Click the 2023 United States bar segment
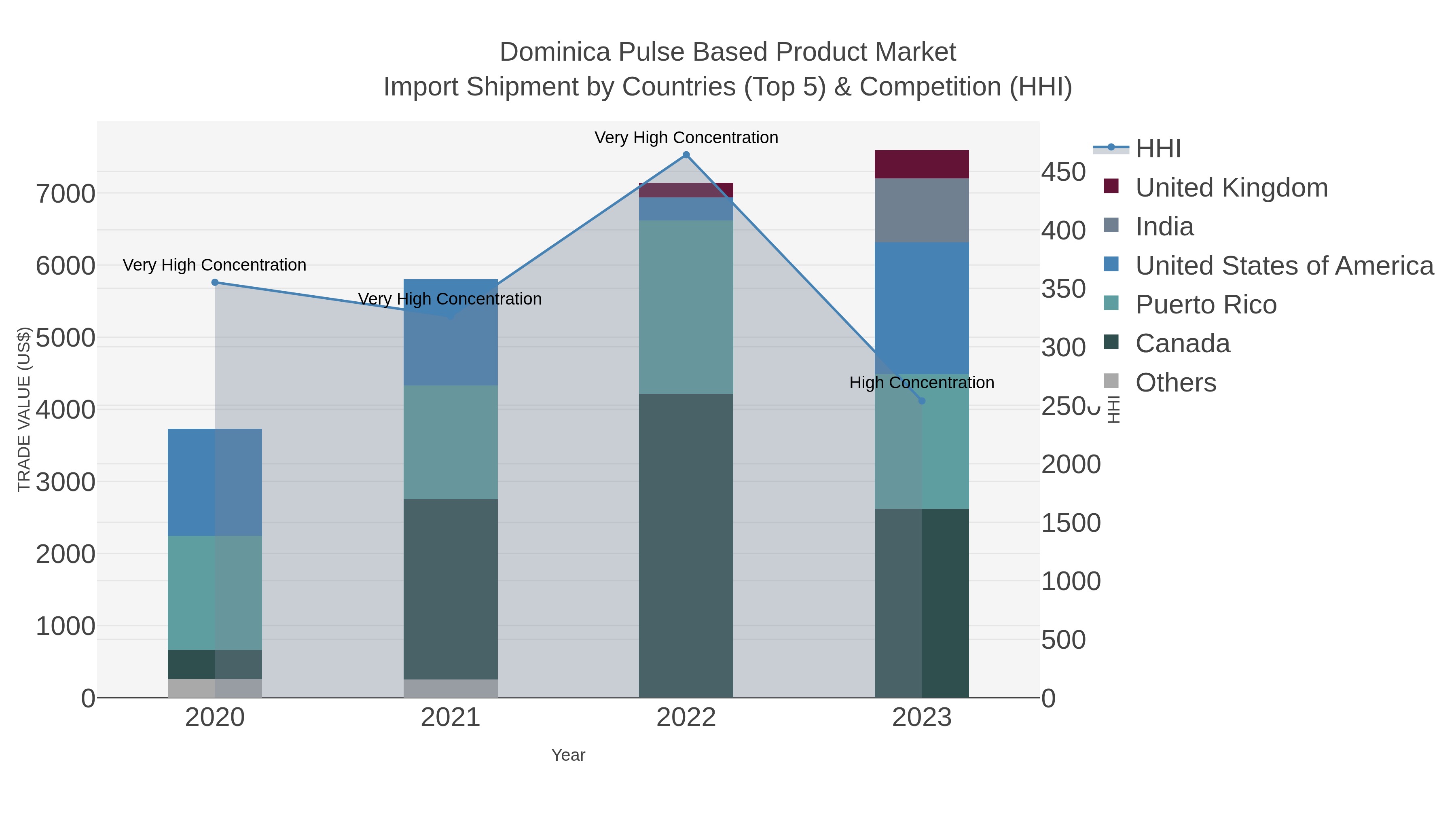Image resolution: width=1456 pixels, height=819 pixels. tap(922, 308)
